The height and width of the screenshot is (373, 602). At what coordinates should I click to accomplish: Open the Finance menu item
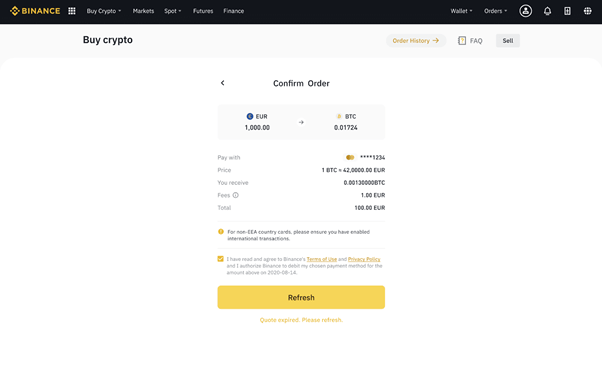[233, 11]
